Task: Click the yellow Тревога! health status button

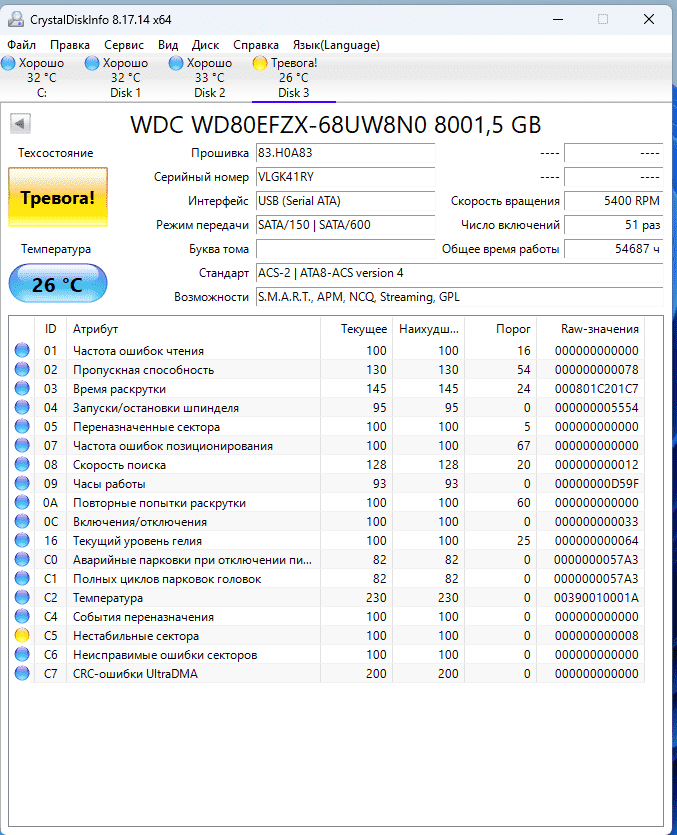Action: click(x=57, y=197)
